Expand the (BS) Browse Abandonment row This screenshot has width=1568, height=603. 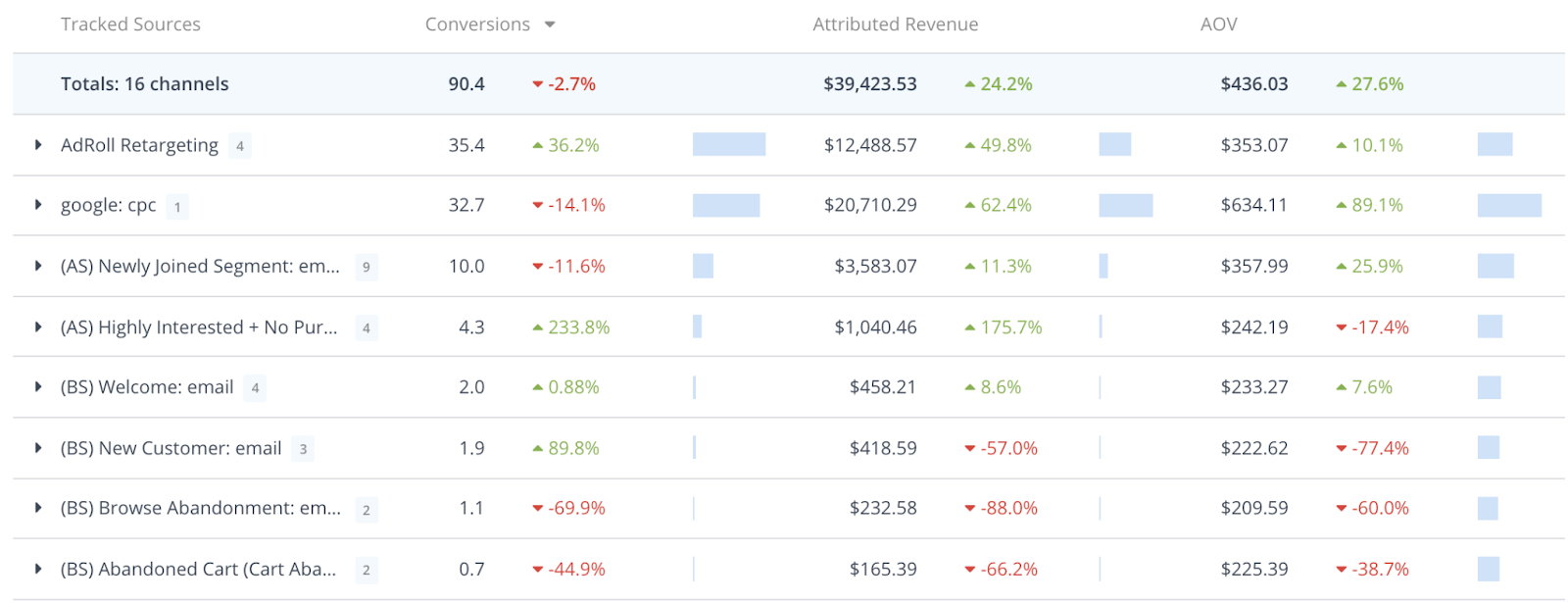tap(38, 508)
